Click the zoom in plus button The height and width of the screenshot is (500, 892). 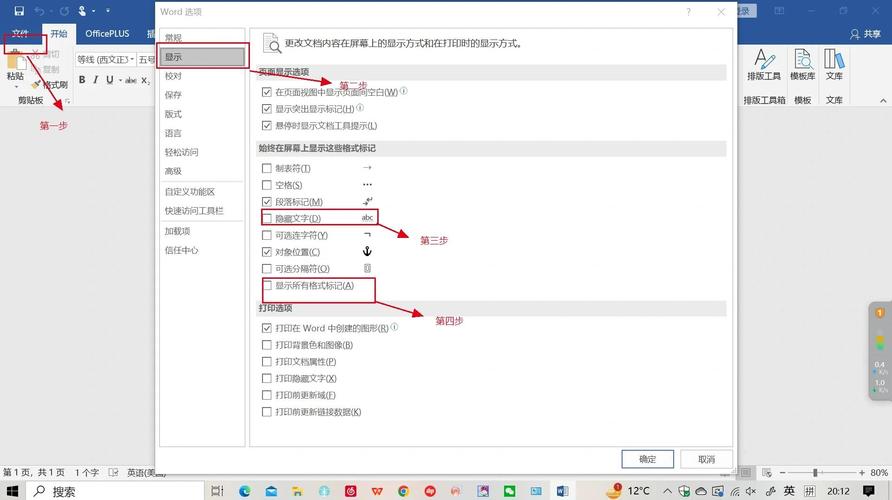(x=862, y=473)
